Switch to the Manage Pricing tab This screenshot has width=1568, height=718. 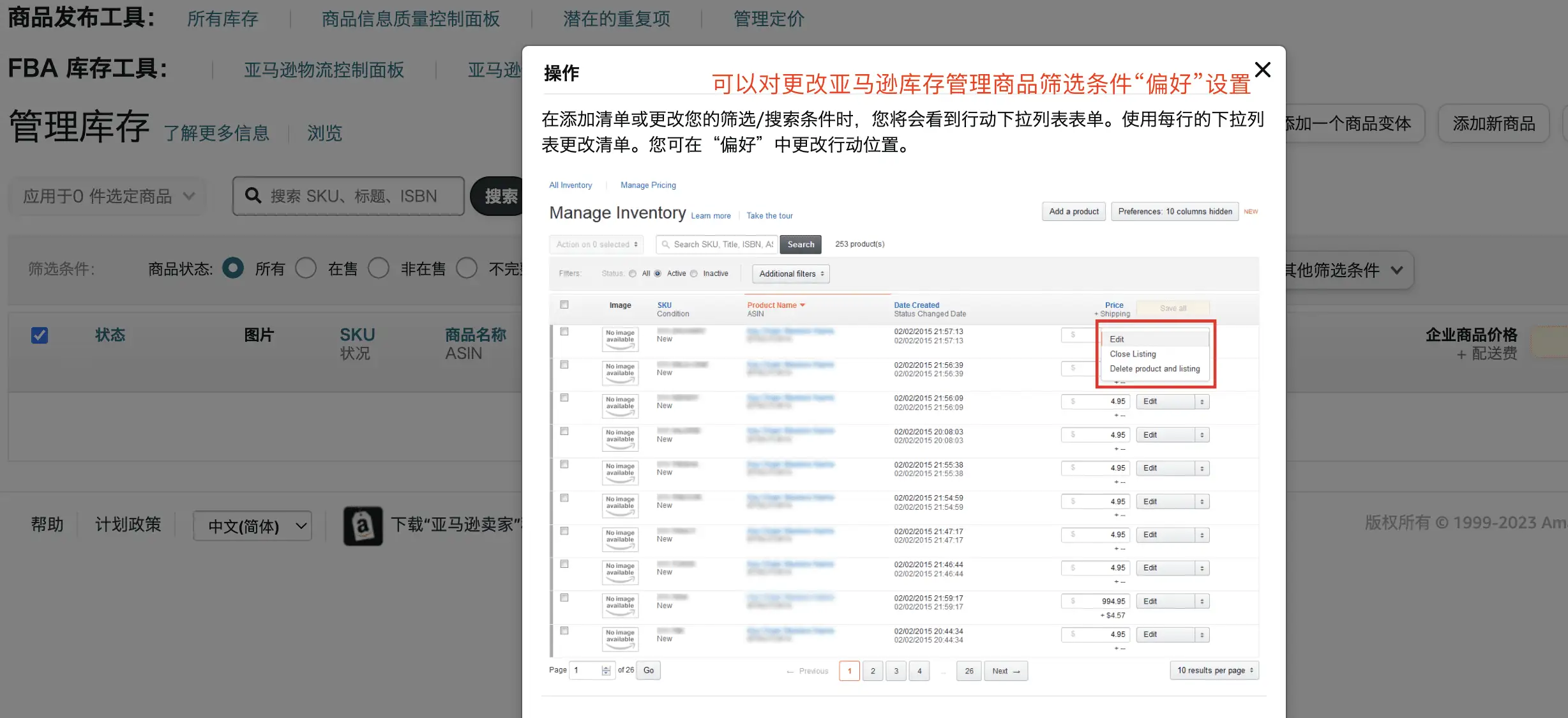(648, 185)
